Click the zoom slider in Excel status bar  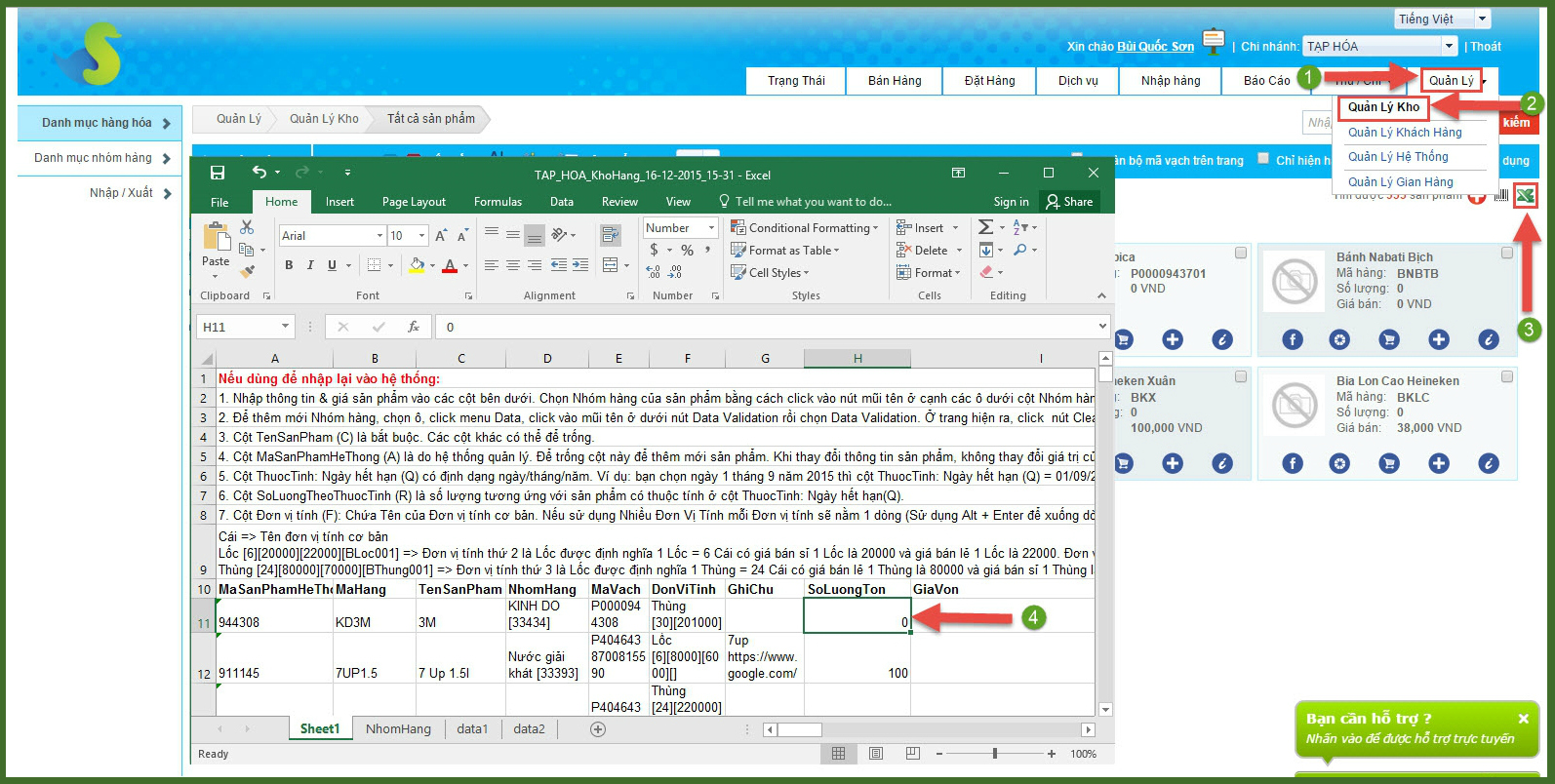(x=995, y=754)
